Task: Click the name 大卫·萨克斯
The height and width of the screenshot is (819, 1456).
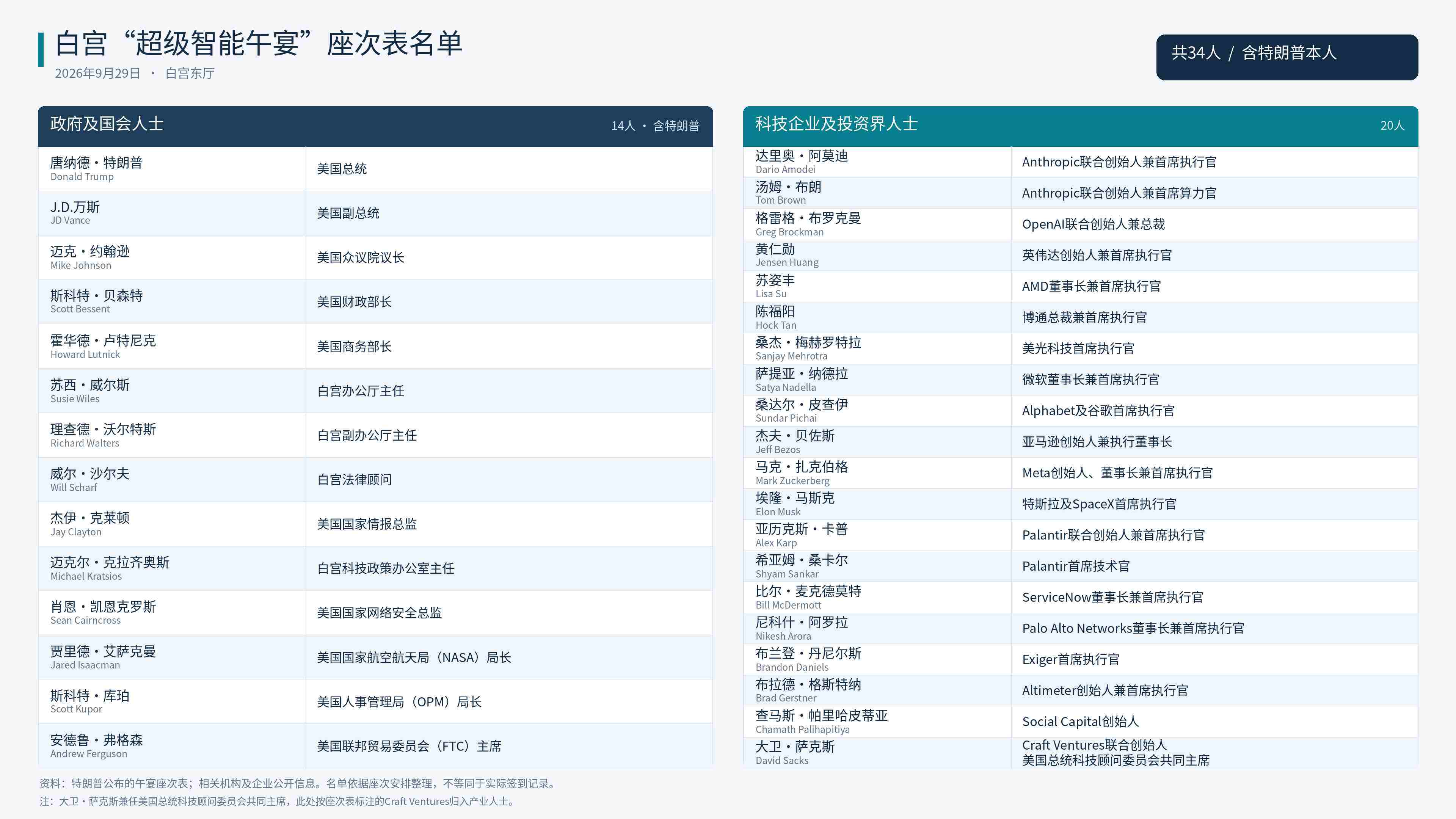Action: point(795,747)
